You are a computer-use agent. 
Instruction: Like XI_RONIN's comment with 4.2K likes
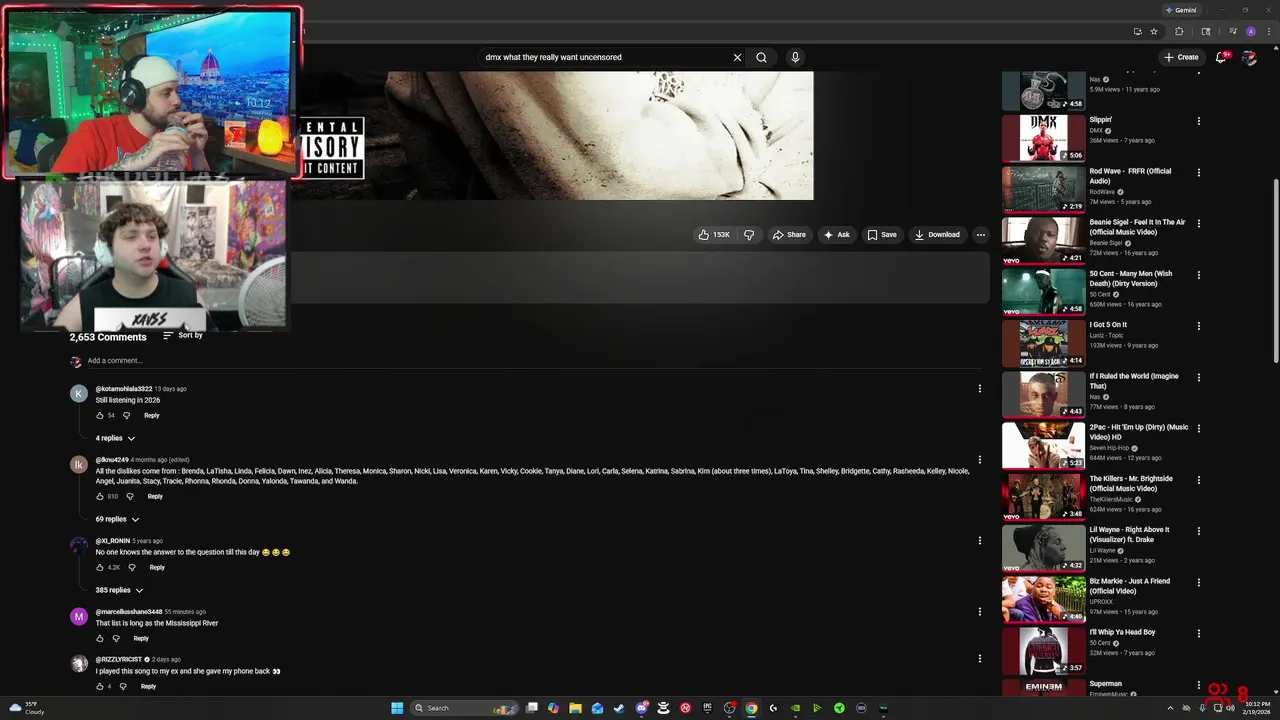[100, 567]
